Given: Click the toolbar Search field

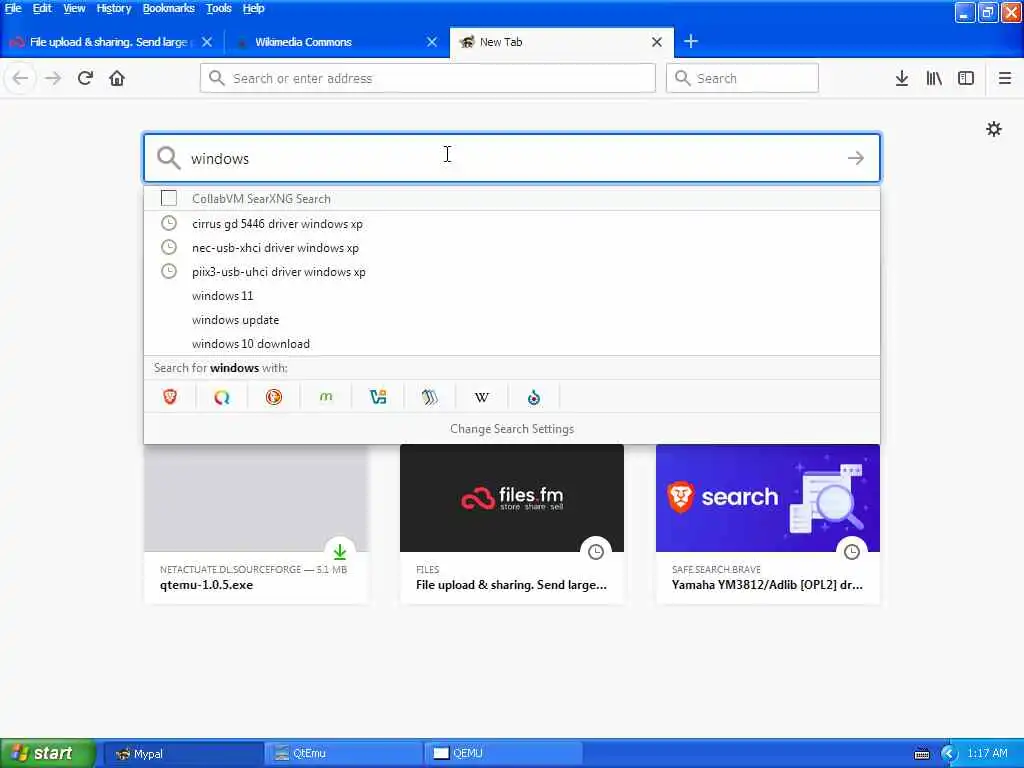Looking at the screenshot, I should pyautogui.click(x=742, y=78).
